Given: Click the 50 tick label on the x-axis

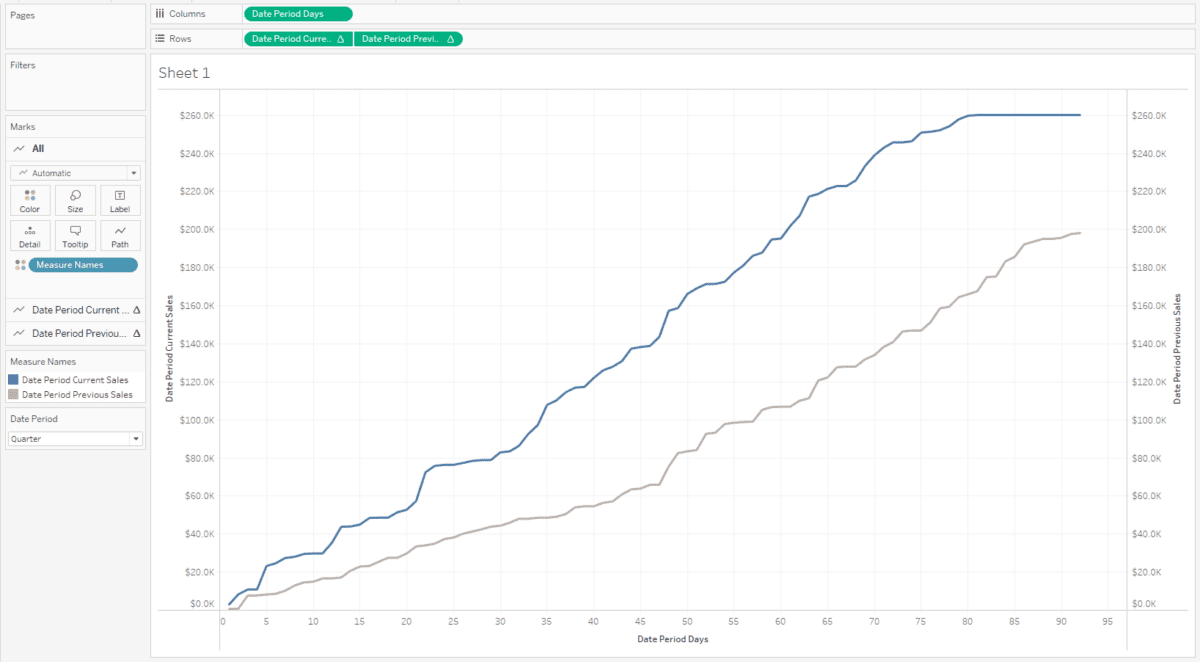Looking at the screenshot, I should point(687,620).
